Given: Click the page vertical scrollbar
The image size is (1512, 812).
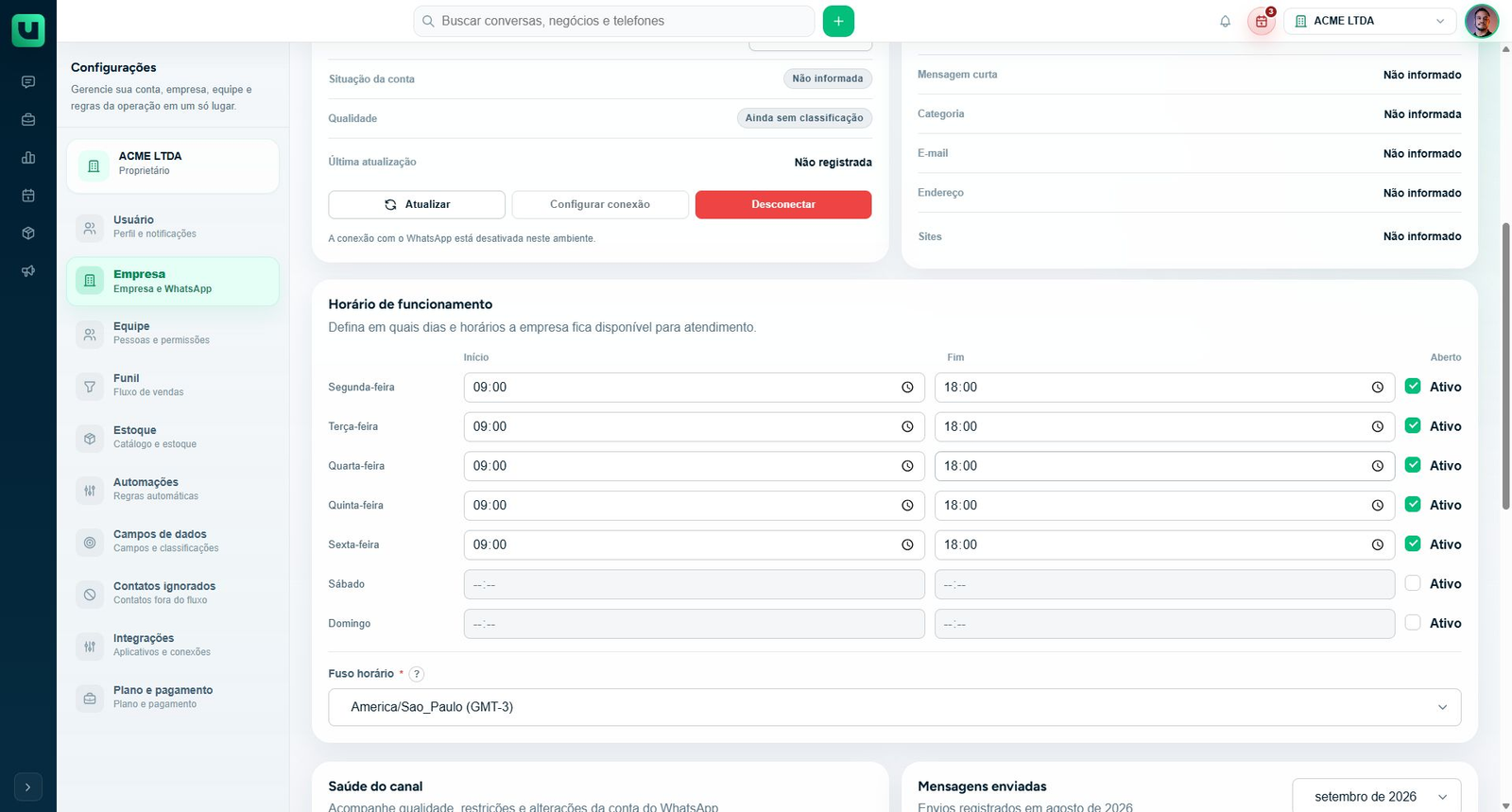Looking at the screenshot, I should coord(1506,367).
